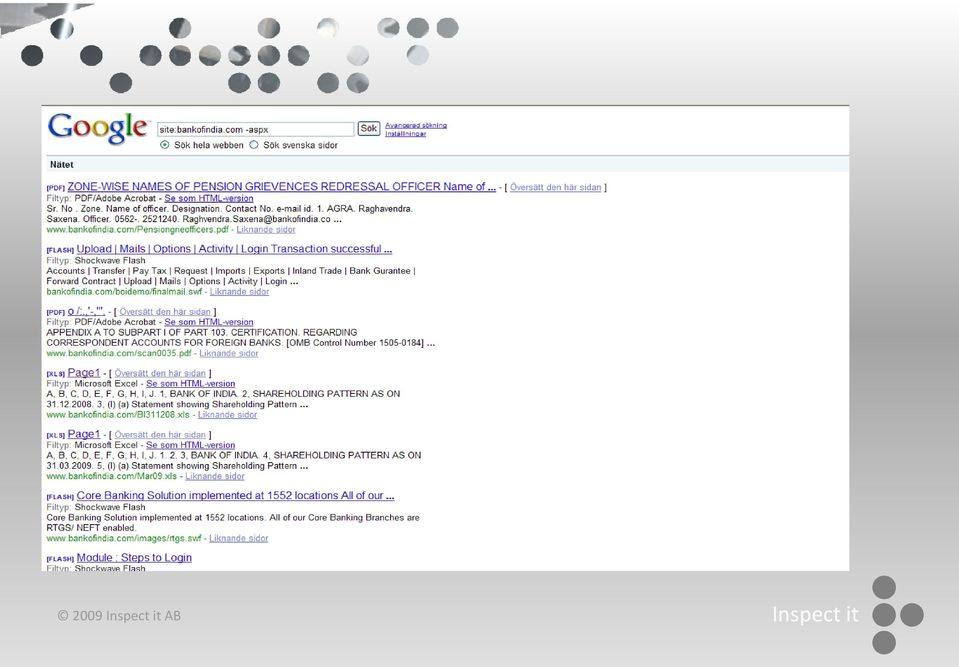Translate the Mar09.xls result via Översätt link
This screenshot has width=959, height=667.
160,435
